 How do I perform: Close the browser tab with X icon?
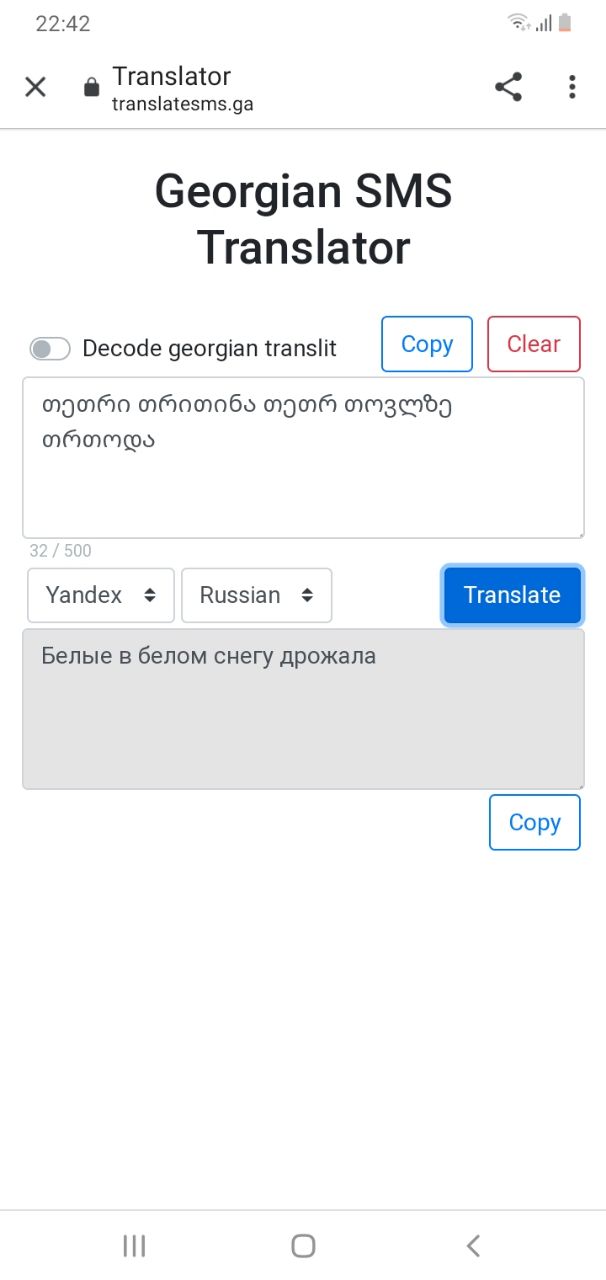pos(35,87)
